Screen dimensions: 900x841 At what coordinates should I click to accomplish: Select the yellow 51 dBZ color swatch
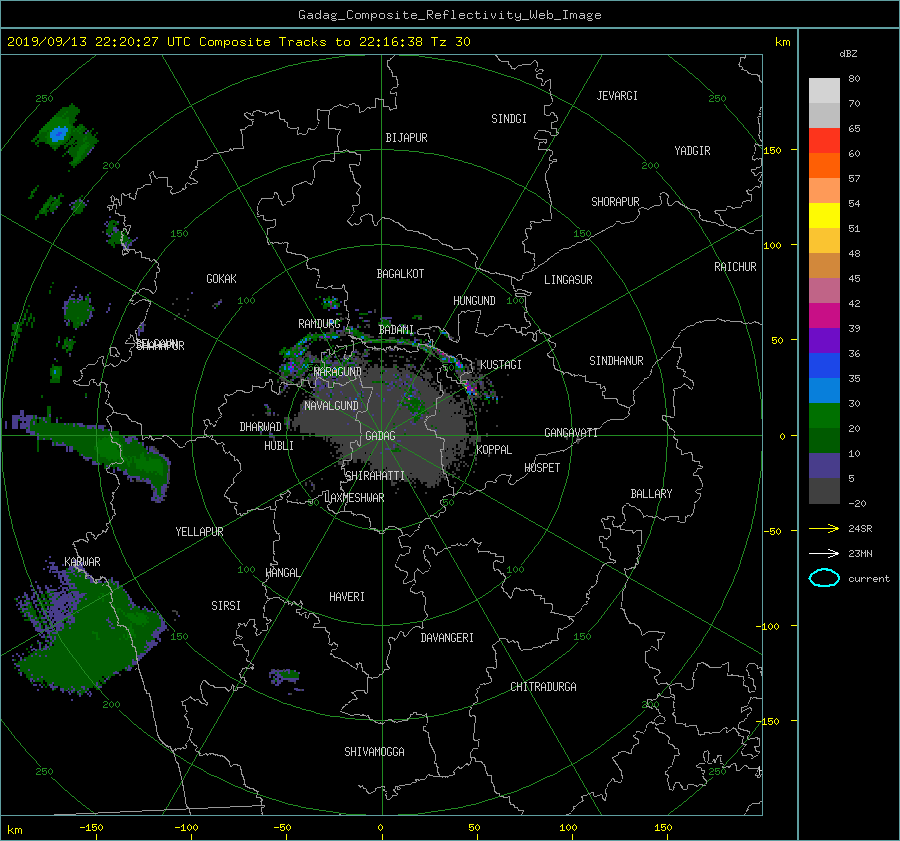point(824,215)
